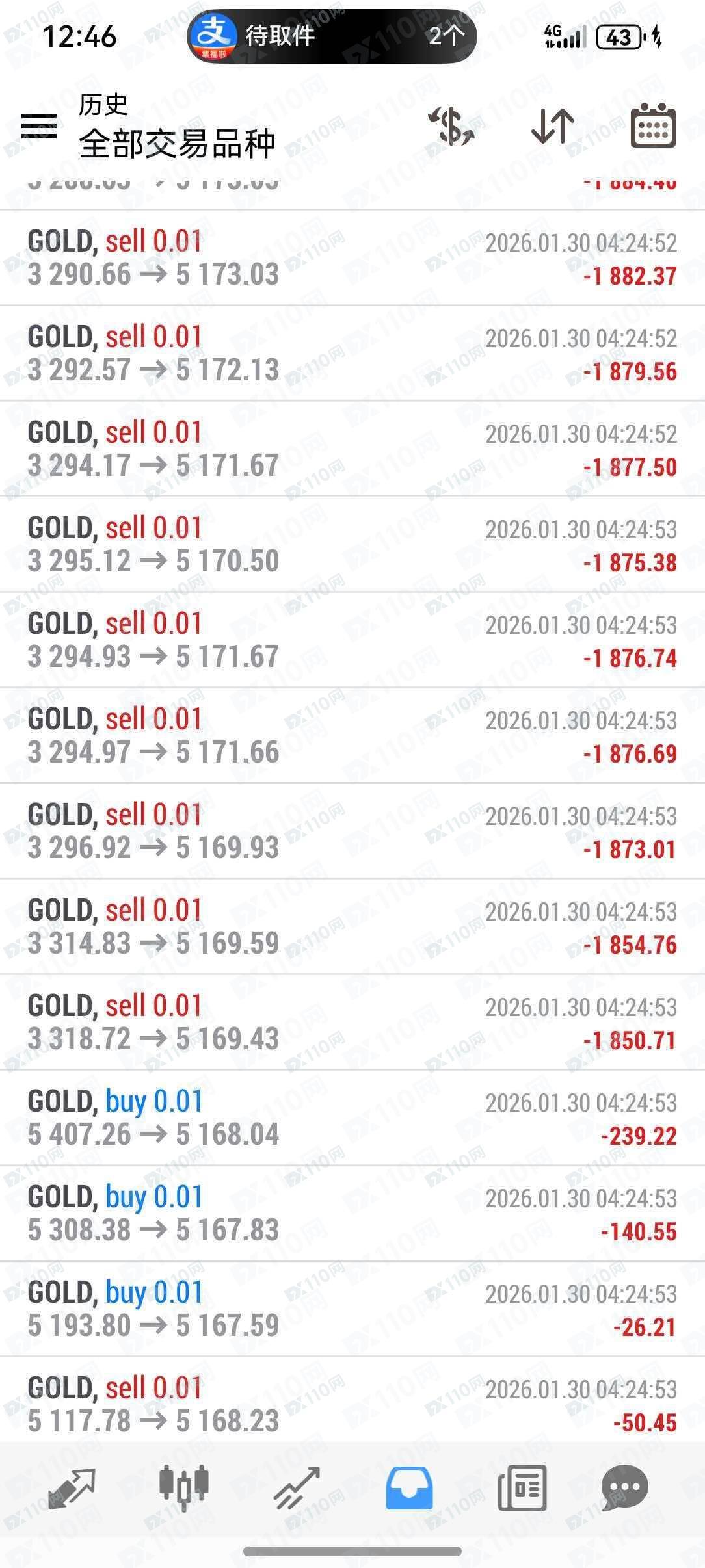Open the calendar date range picker

pos(653,126)
